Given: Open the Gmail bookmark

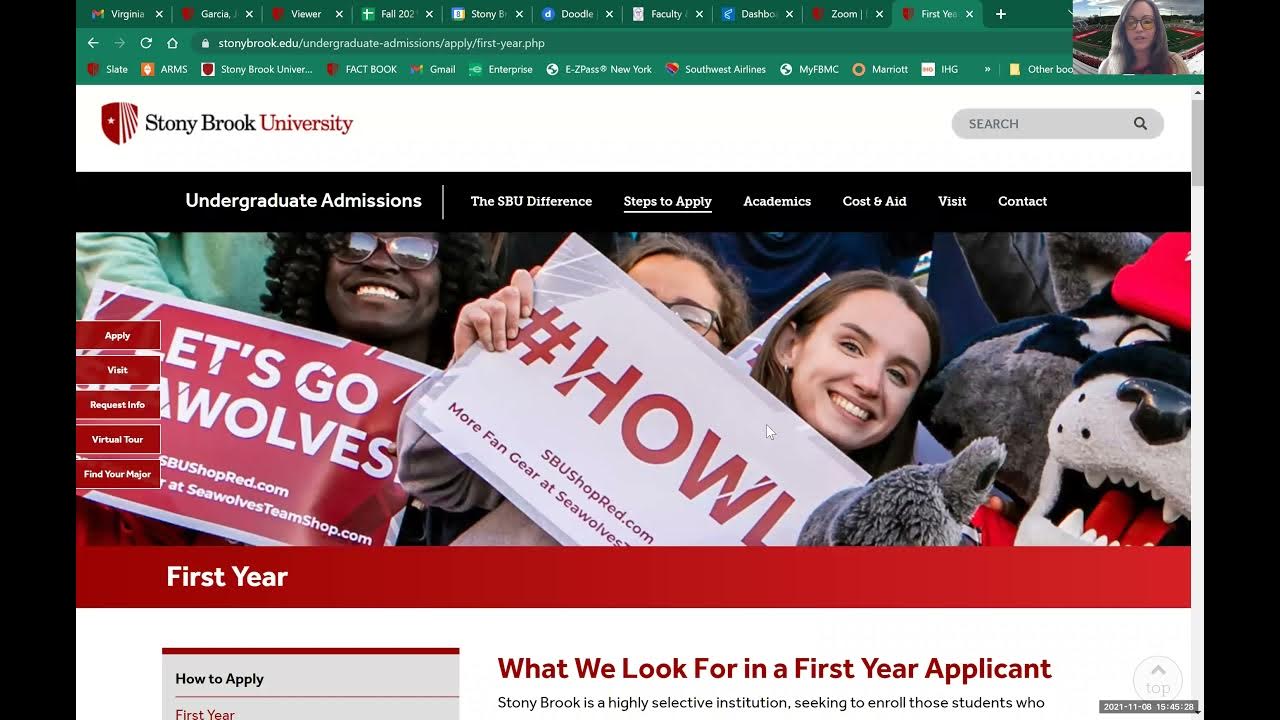Looking at the screenshot, I should coord(433,69).
